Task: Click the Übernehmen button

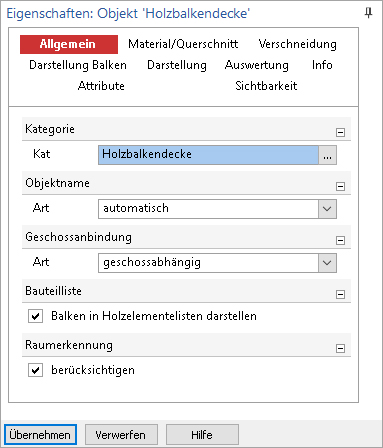Action: point(40,435)
